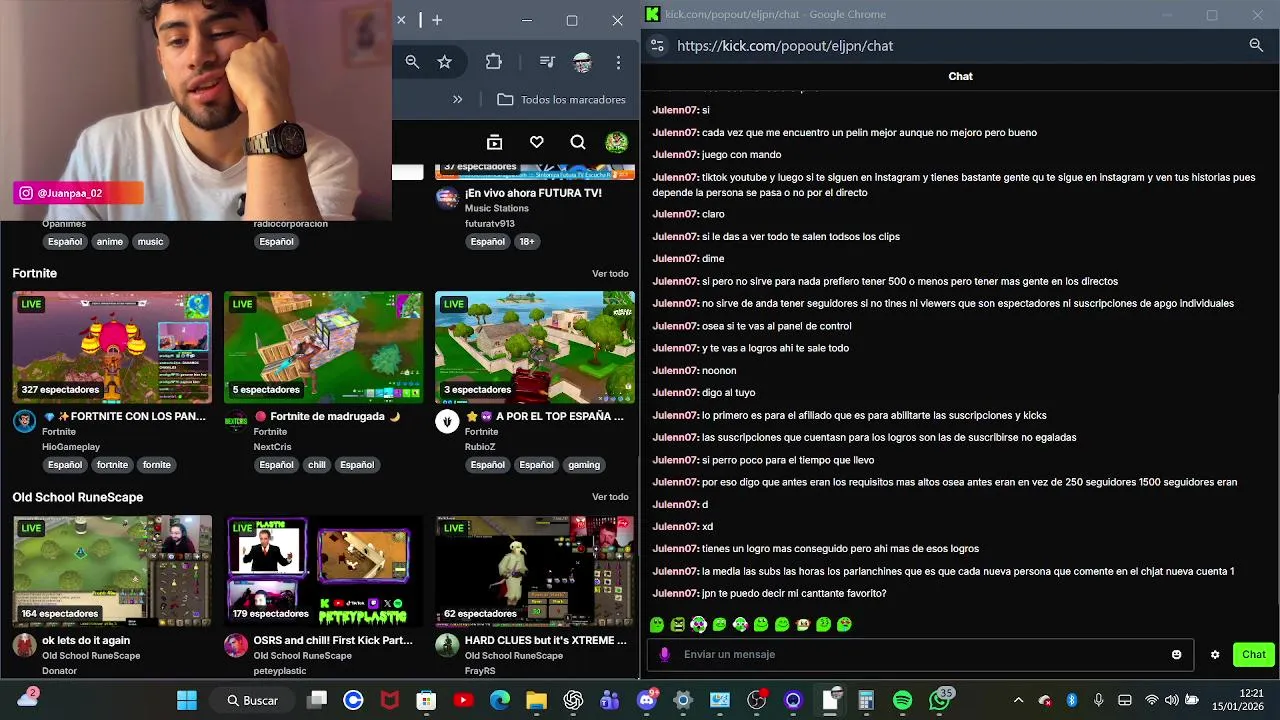This screenshot has width=1280, height=720.
Task: Click HioGameplay channel avatar
Action: coord(24,421)
